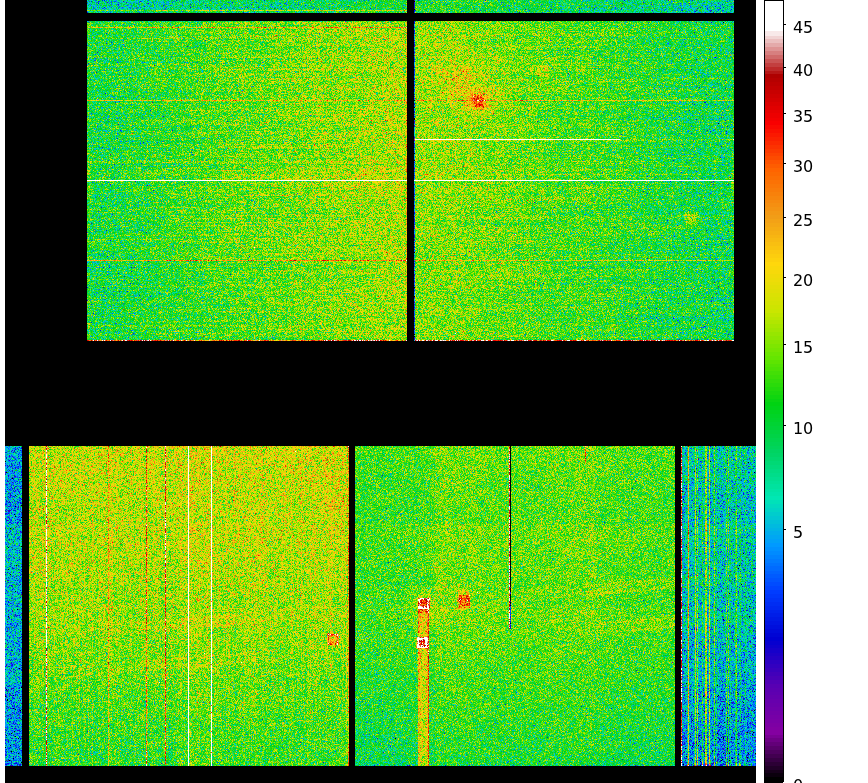The height and width of the screenshot is (783, 868).
Task: Click the blue striped panel at lower right
Action: (718, 605)
